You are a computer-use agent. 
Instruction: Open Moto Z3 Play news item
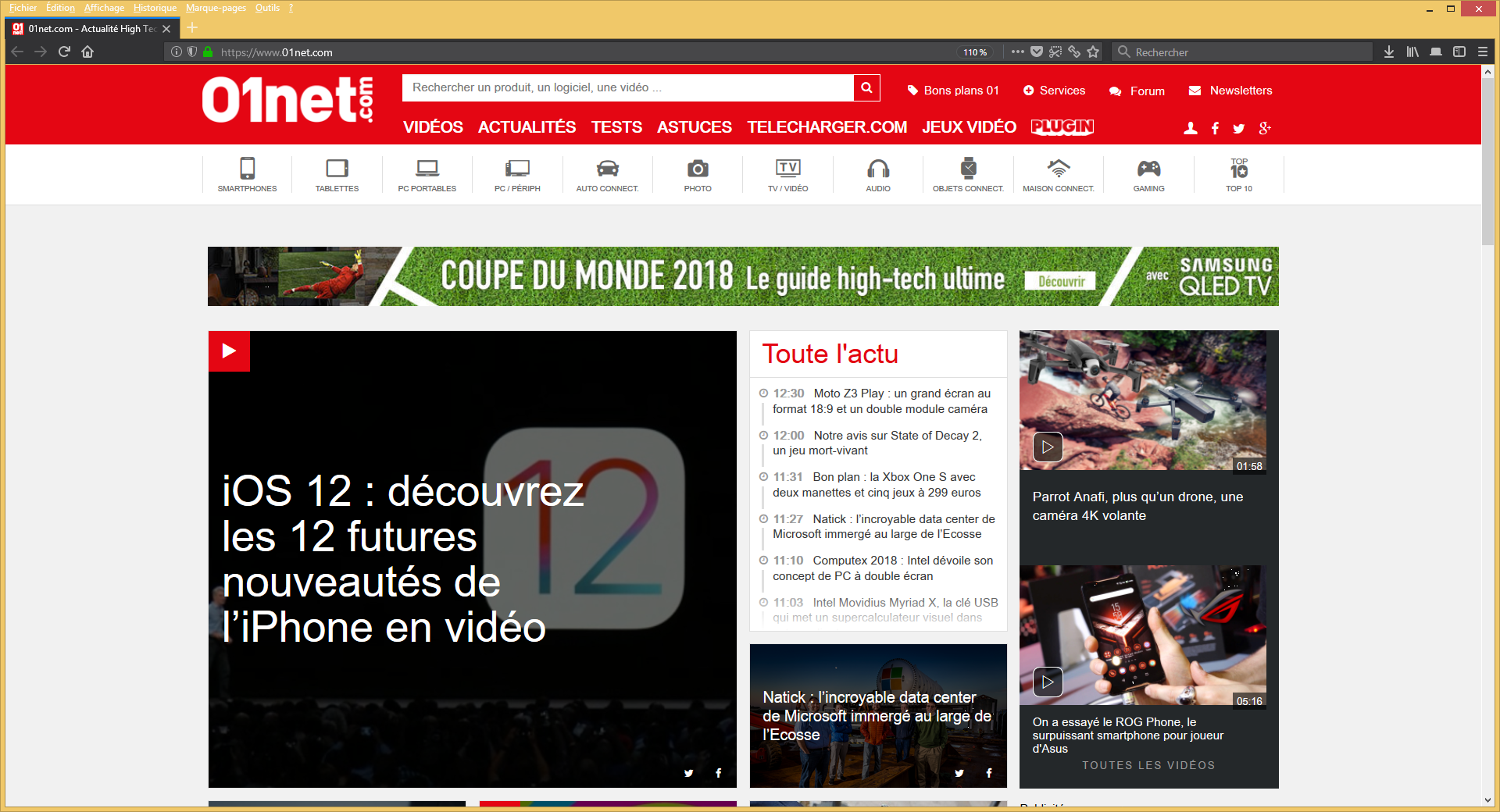[x=880, y=401]
